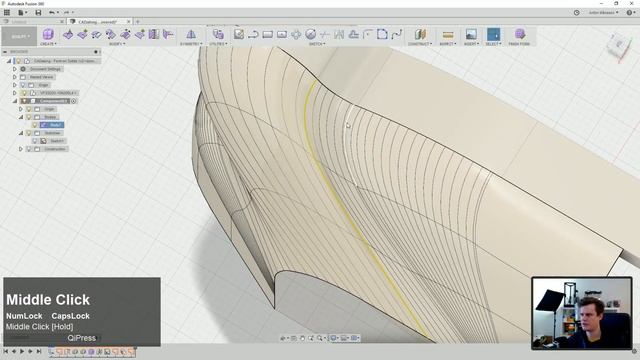Open the SCULPT workspace dropdown

coord(20,36)
